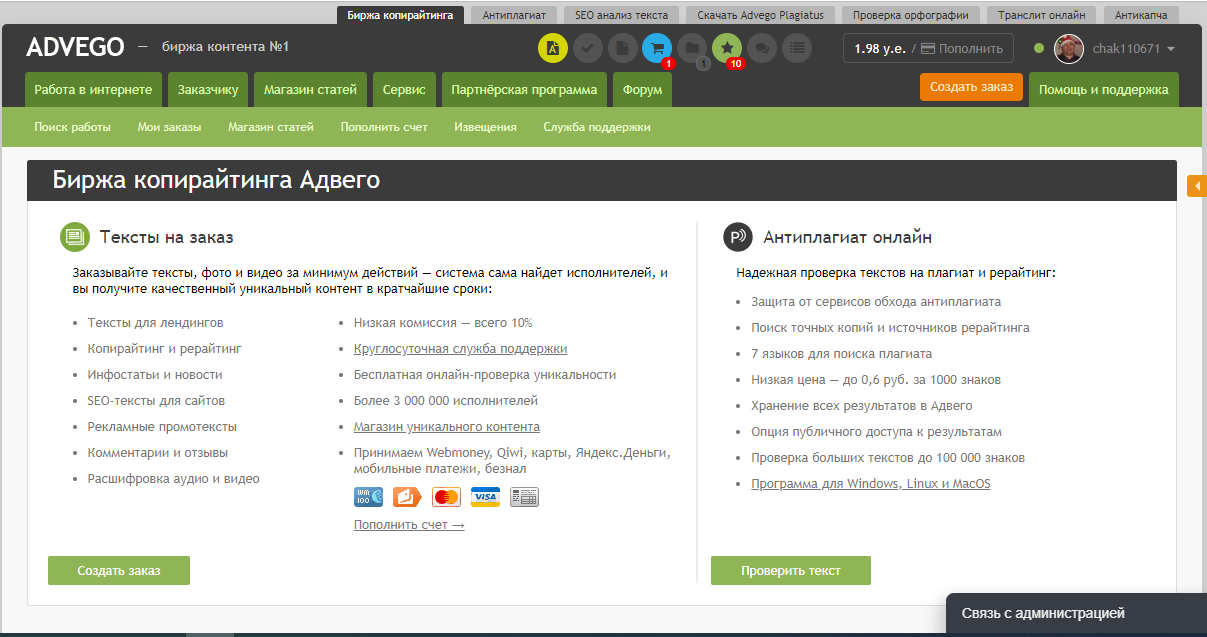Open the Форум menu item

642,89
